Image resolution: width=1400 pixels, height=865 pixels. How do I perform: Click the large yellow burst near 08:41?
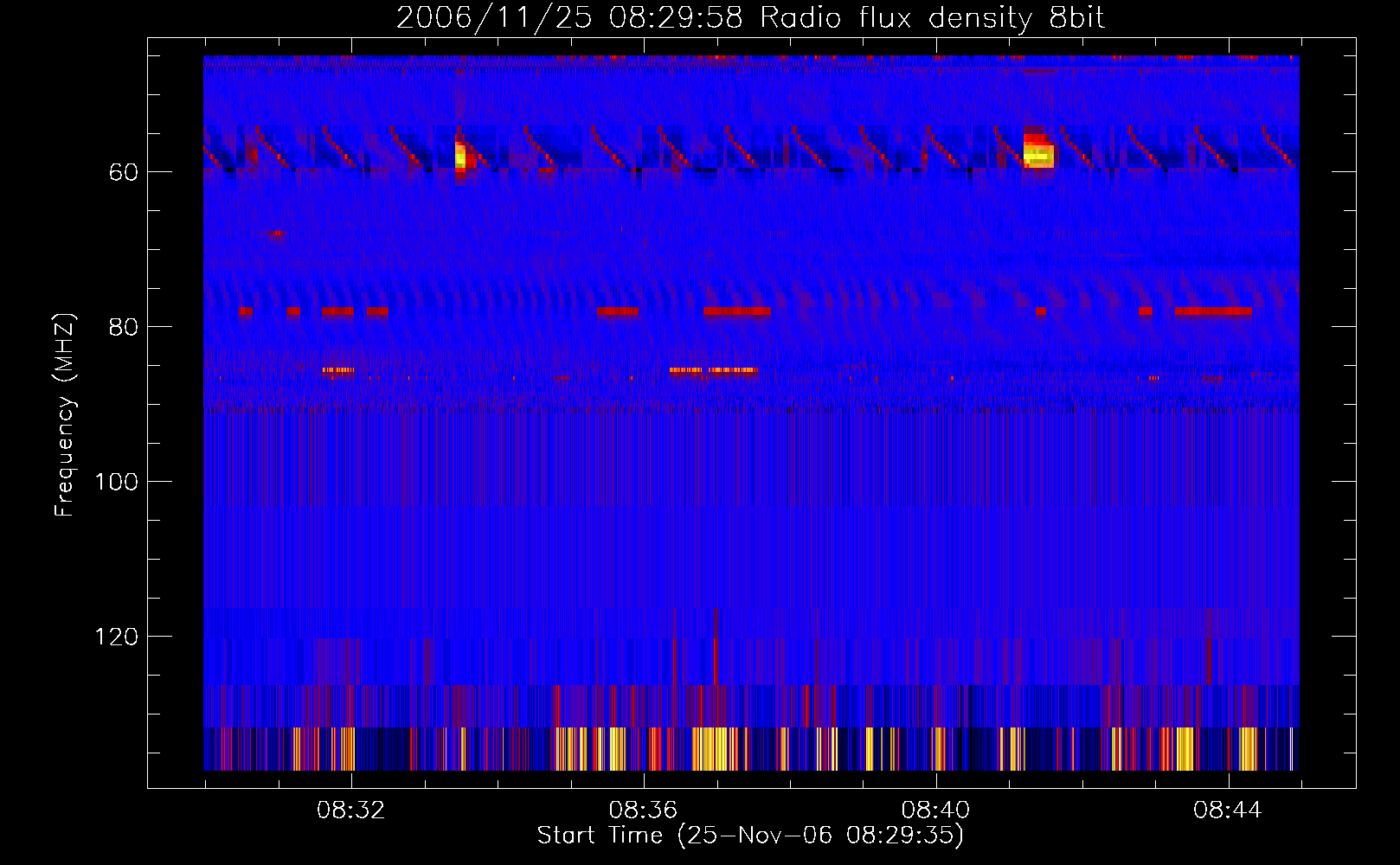1038,151
